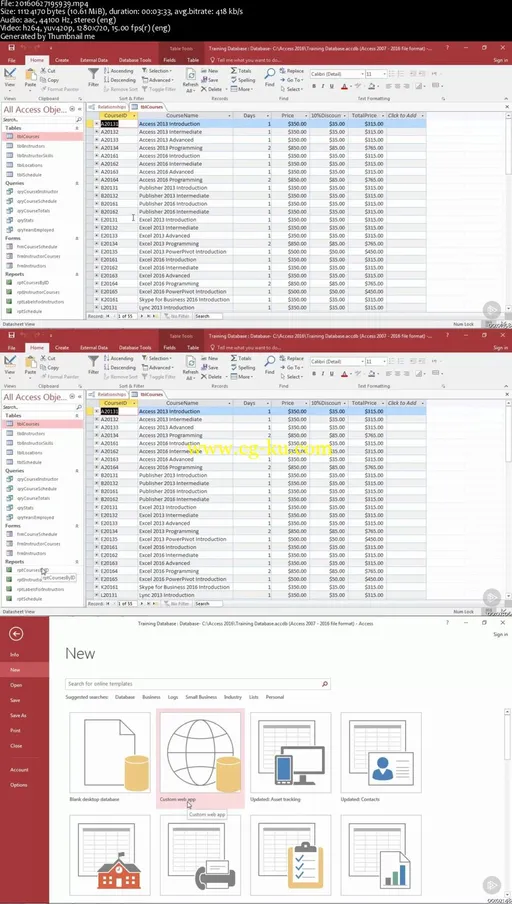Choose Account in the backstage sidebar
Viewport: 512px width, 904px height.
coord(19,770)
